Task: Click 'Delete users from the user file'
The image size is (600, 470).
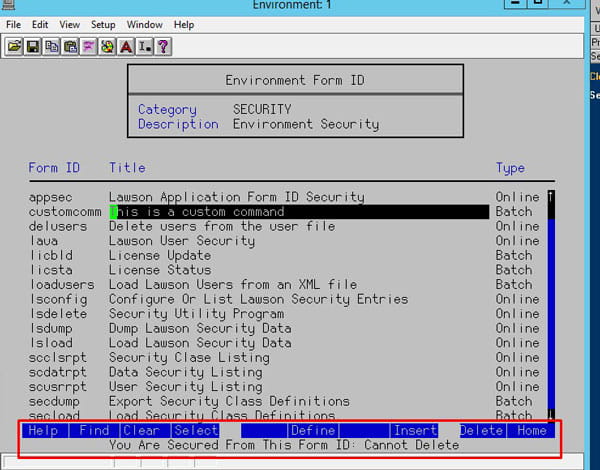Action: [222, 227]
